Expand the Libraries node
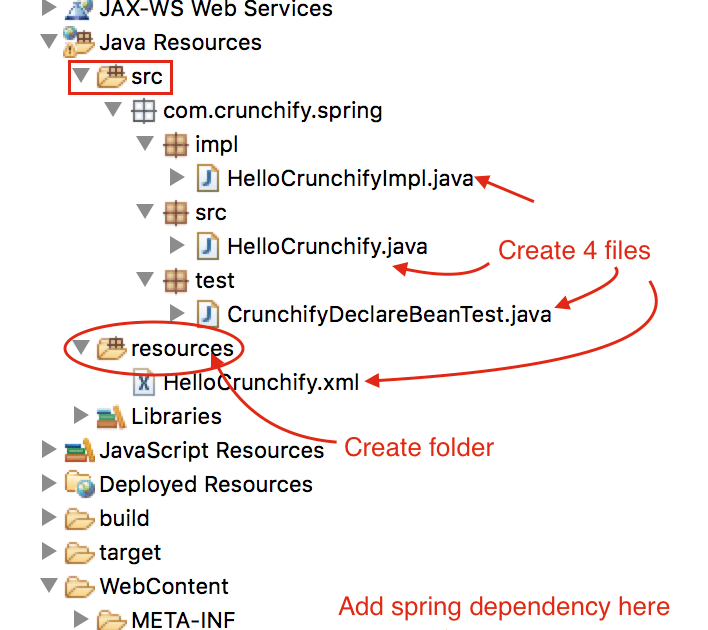The width and height of the screenshot is (708, 630). click(x=81, y=415)
